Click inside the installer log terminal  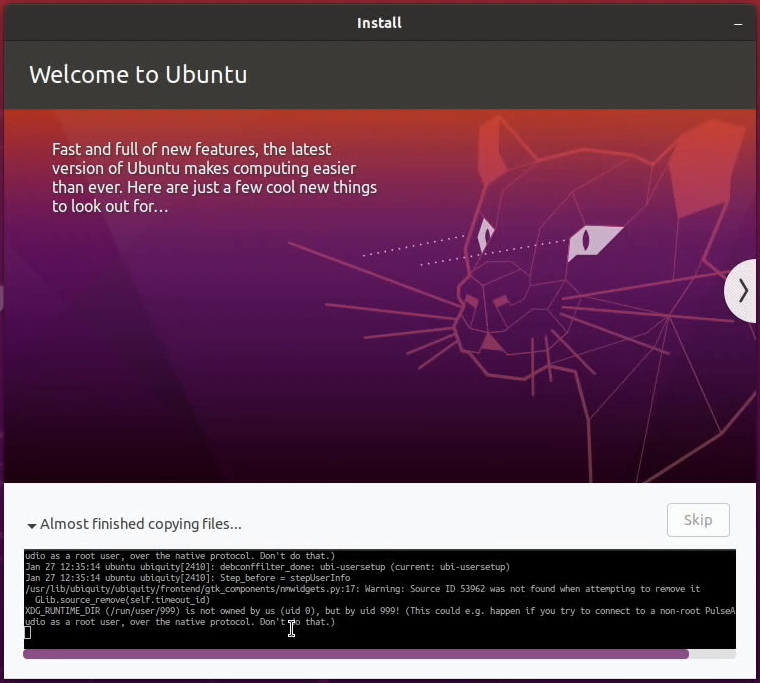pos(380,599)
